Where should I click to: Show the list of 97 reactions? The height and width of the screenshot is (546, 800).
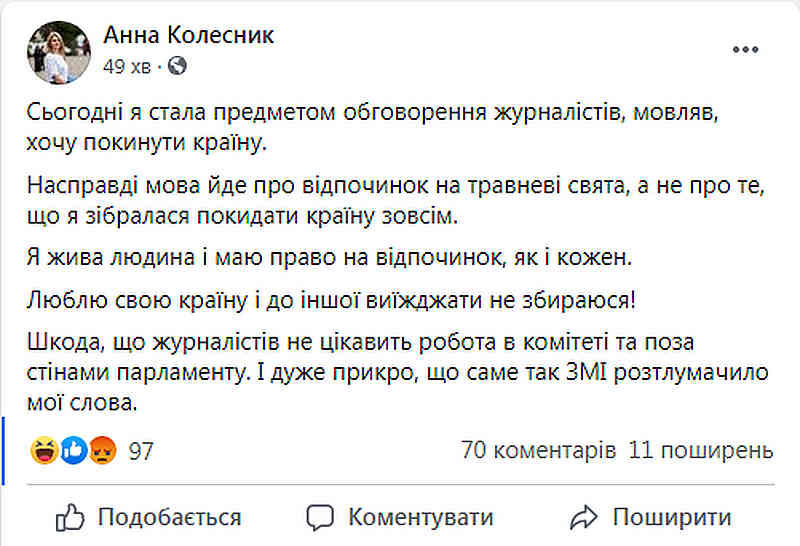pos(141,451)
